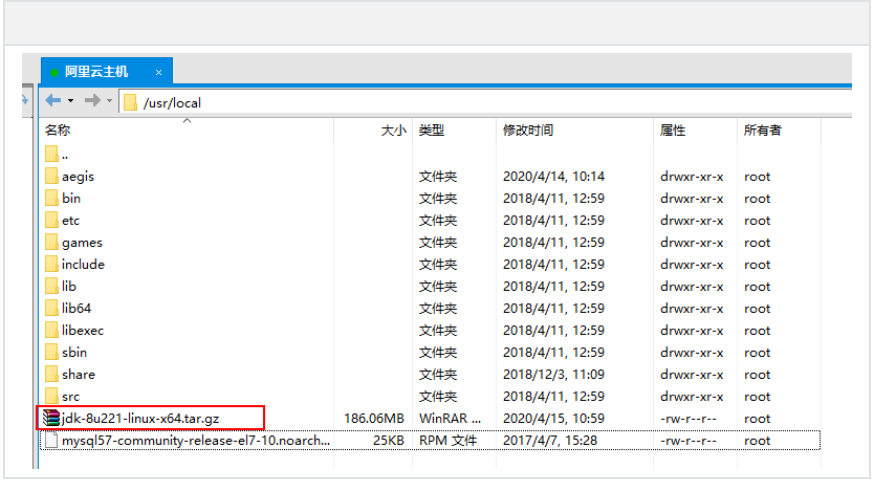The height and width of the screenshot is (482, 874).
Task: Select the src folder icon
Action: tap(52, 396)
